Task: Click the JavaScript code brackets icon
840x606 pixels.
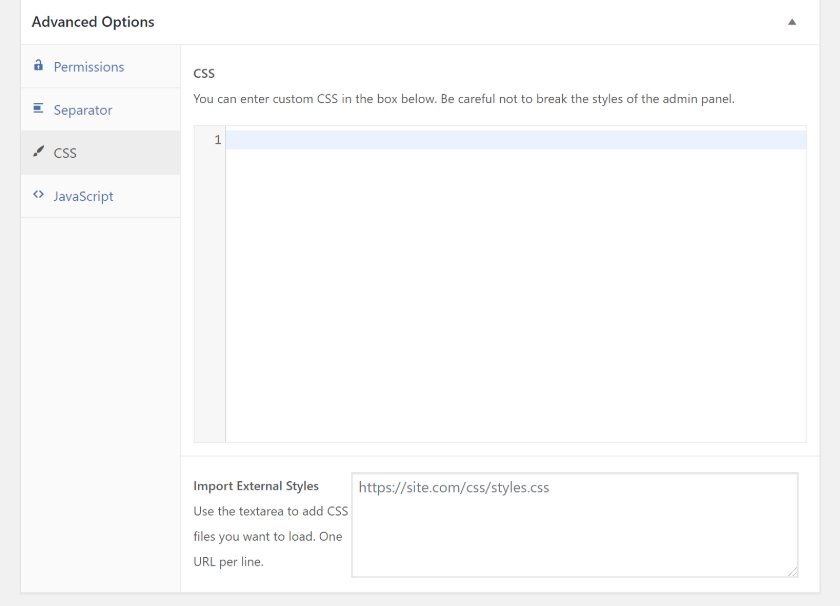Action: (x=38, y=194)
